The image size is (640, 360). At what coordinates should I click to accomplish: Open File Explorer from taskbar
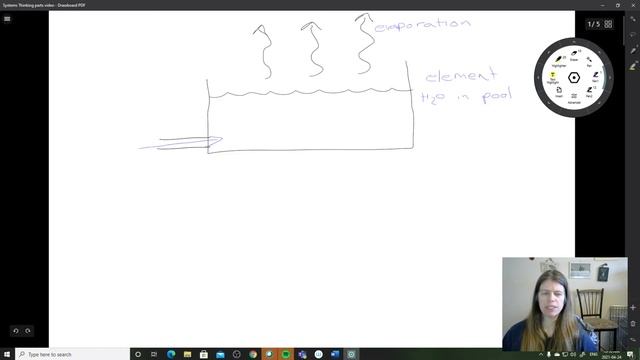point(187,354)
